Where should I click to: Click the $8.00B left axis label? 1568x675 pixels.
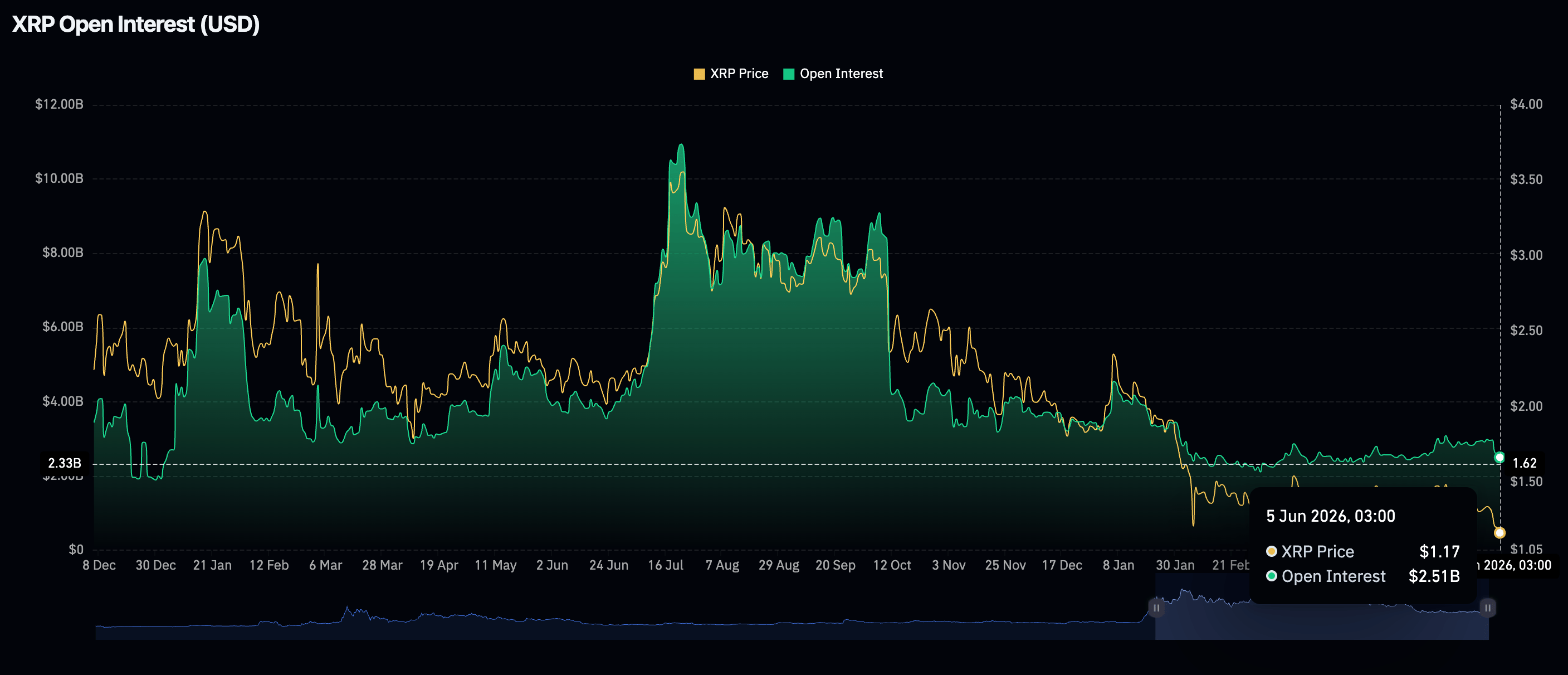click(63, 253)
